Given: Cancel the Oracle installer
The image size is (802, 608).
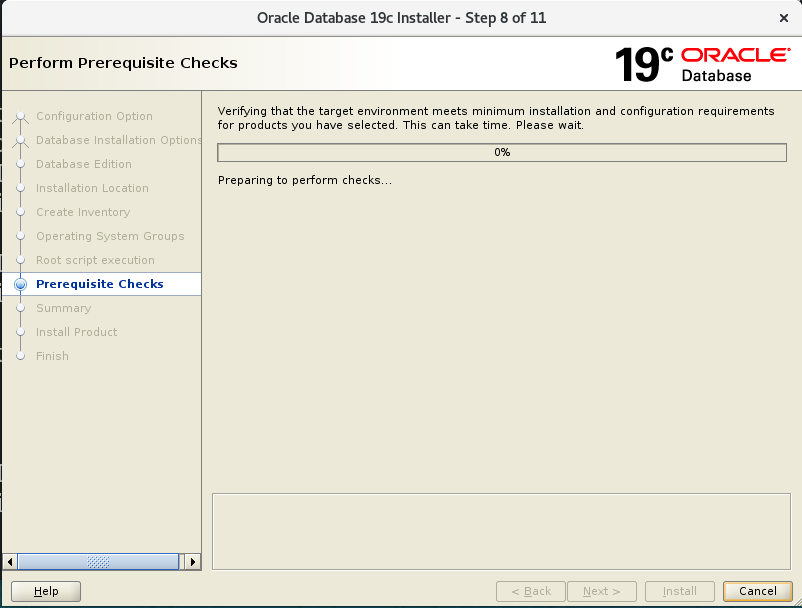Looking at the screenshot, I should tap(758, 591).
